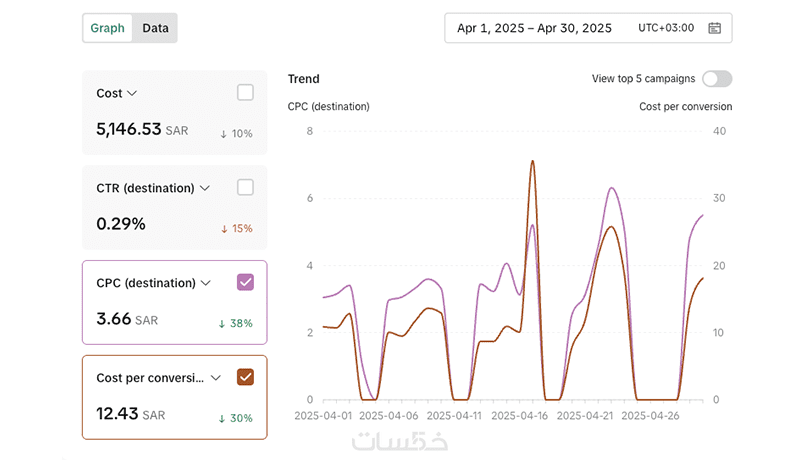Image resolution: width=800 pixels, height=460 pixels.
Task: Click the Cost per conversion 30% indicator
Action: [236, 418]
